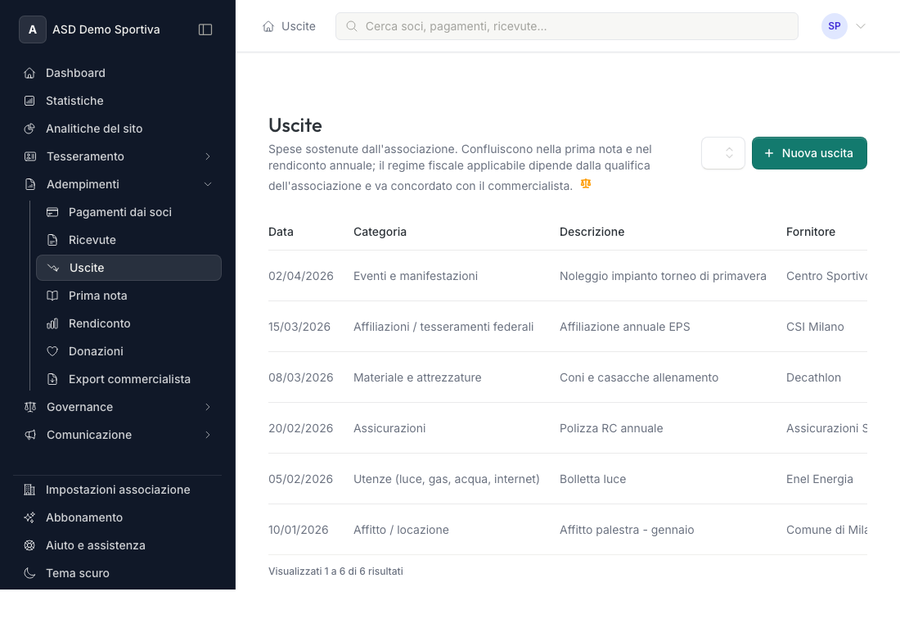Click 'Decathlon' supplier cell
The height and width of the screenshot is (637, 900).
(x=813, y=378)
